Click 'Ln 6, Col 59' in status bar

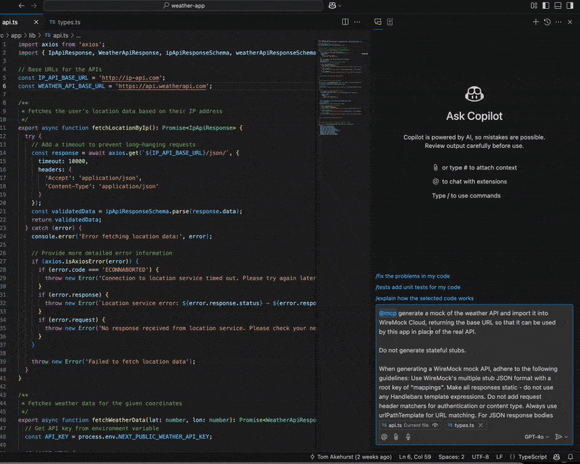coord(415,457)
